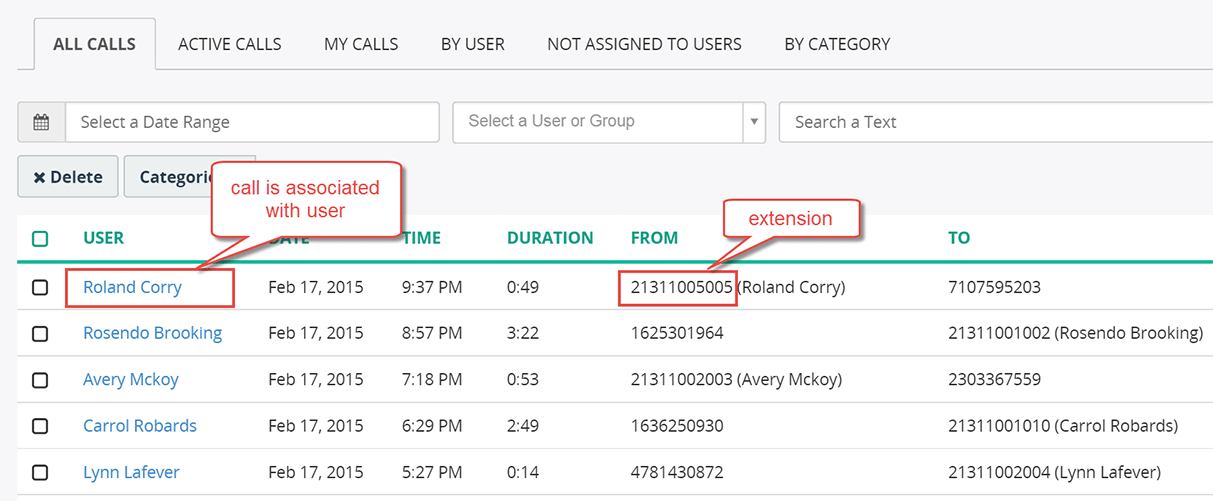Click the Search a Text field
This screenshot has height=501, width=1213.
coord(996,122)
